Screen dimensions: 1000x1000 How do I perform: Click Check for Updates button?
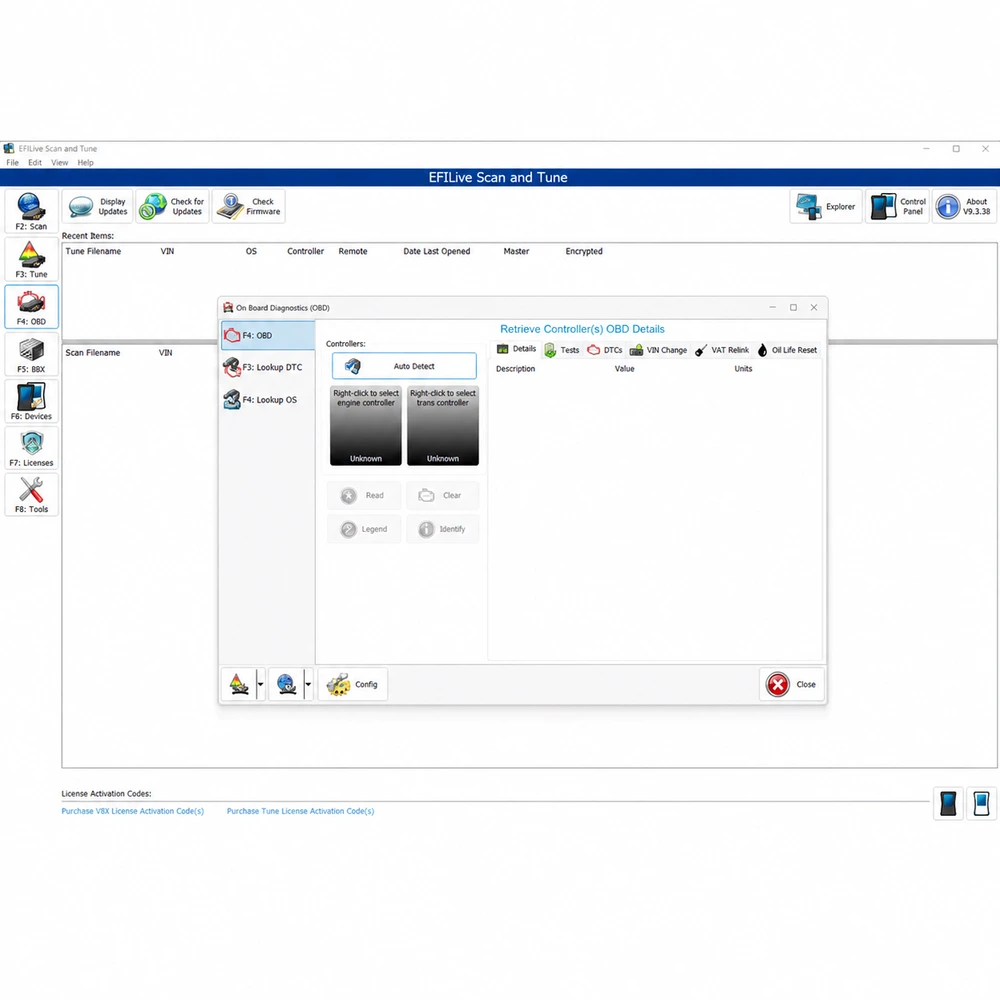[x=172, y=206]
